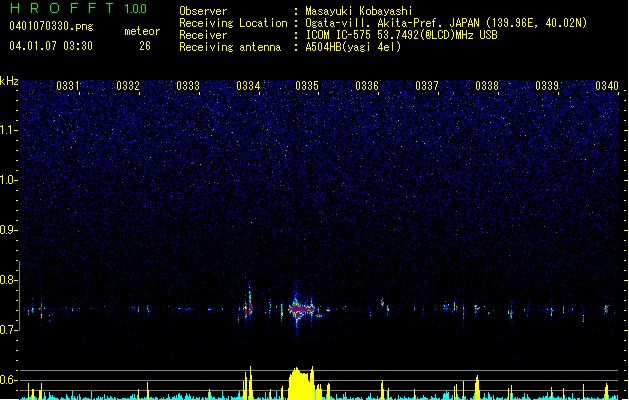Click the 0339 time marker
Viewport: 629px width, 400px height.
click(547, 86)
